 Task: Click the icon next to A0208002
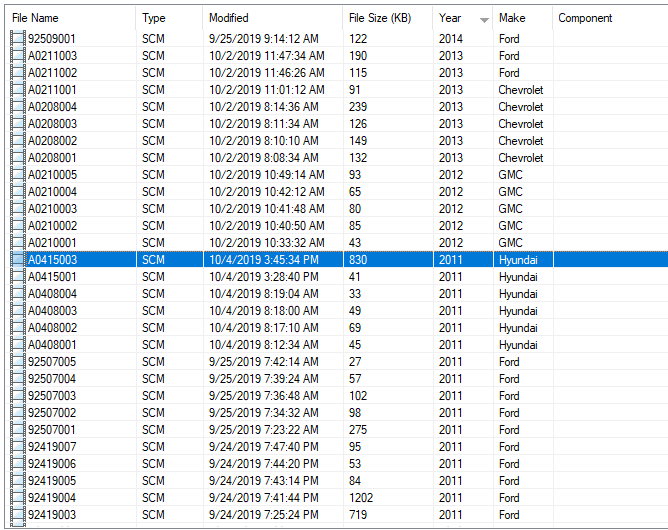pyautogui.click(x=18, y=141)
